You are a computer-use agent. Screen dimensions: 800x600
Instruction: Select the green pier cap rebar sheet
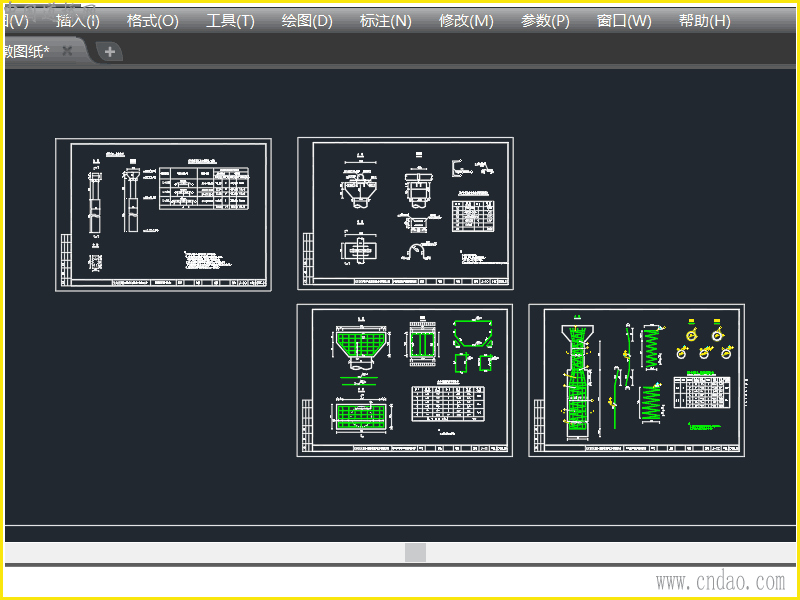click(405, 380)
